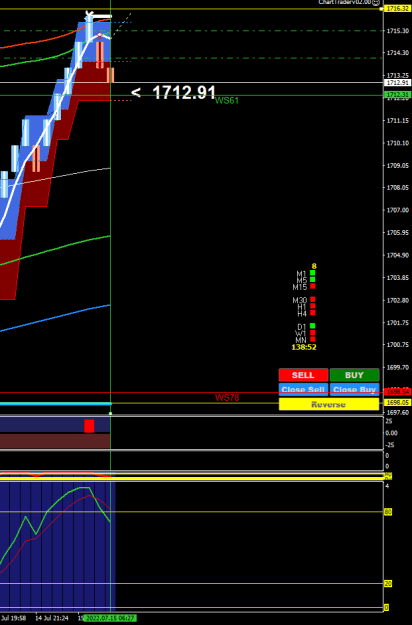The height and width of the screenshot is (625, 412).
Task: Click the H4 red trend indicator square
Action: click(313, 312)
